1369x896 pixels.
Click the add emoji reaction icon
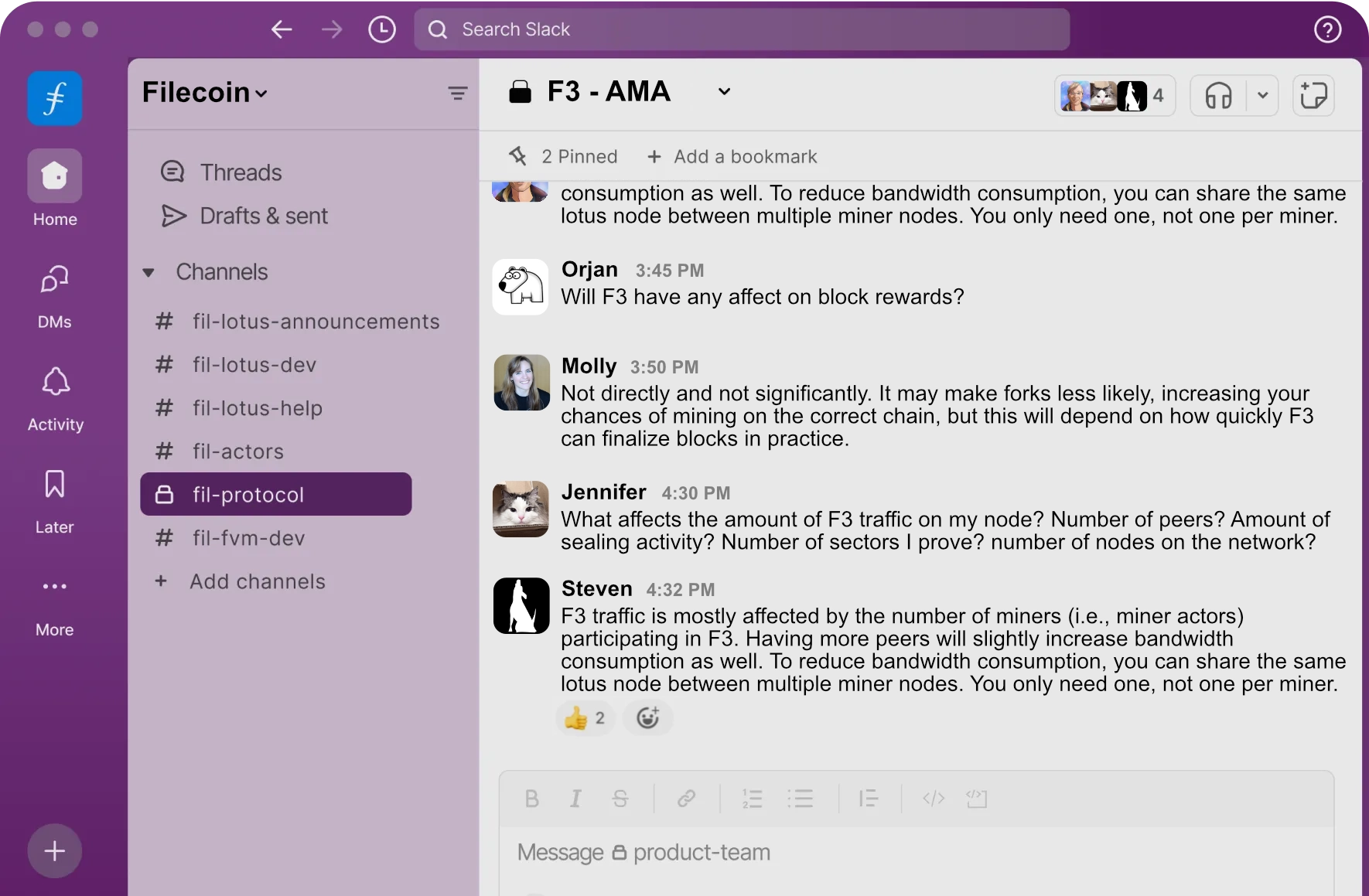pos(647,718)
